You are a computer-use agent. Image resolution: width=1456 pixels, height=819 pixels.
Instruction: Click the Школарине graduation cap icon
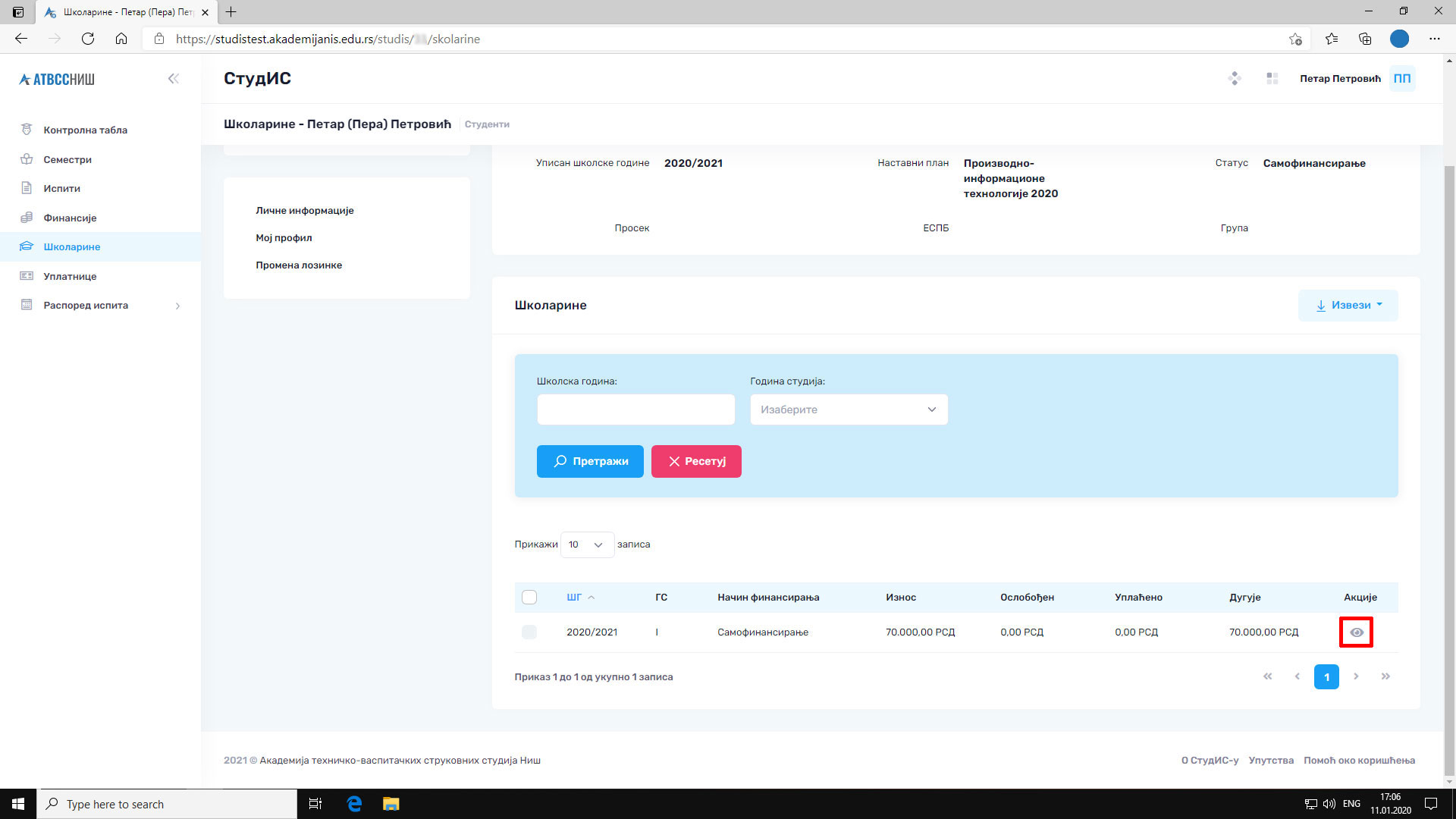pyautogui.click(x=27, y=246)
